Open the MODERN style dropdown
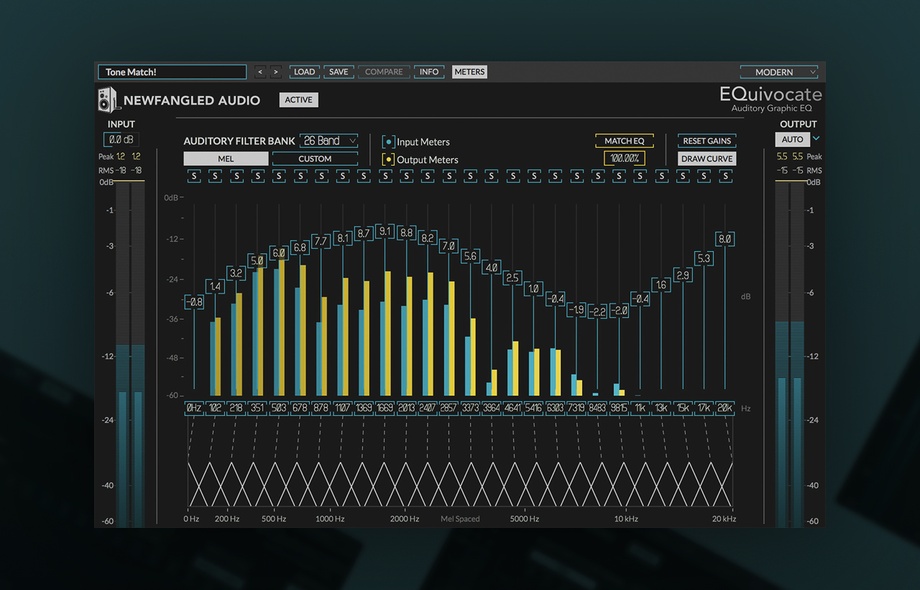Image resolution: width=920 pixels, height=590 pixels. coord(779,72)
